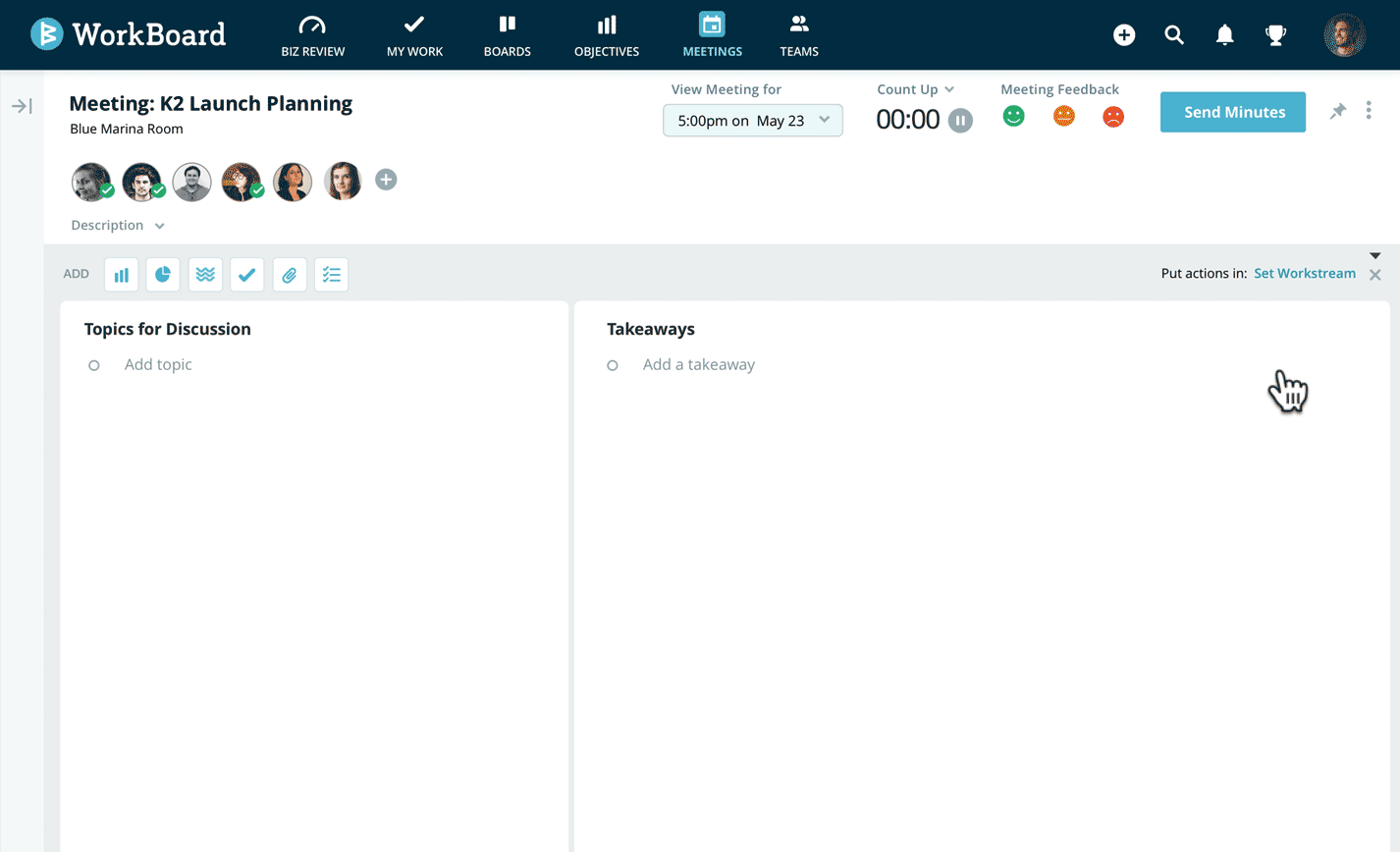Viewport: 1400px width, 852px height.
Task: Add a bar chart metric item
Action: [121, 275]
